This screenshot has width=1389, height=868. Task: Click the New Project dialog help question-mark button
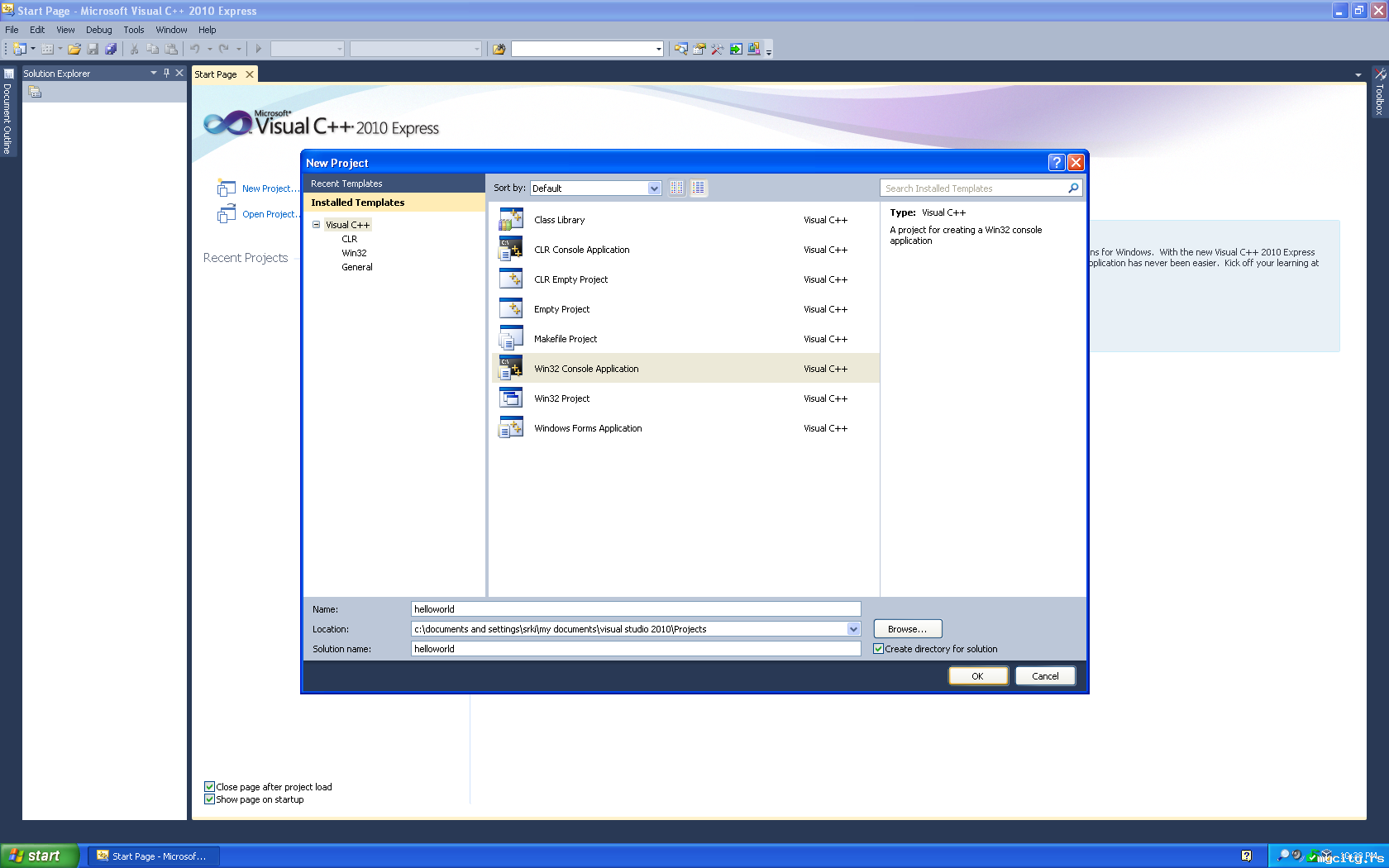[x=1056, y=162]
